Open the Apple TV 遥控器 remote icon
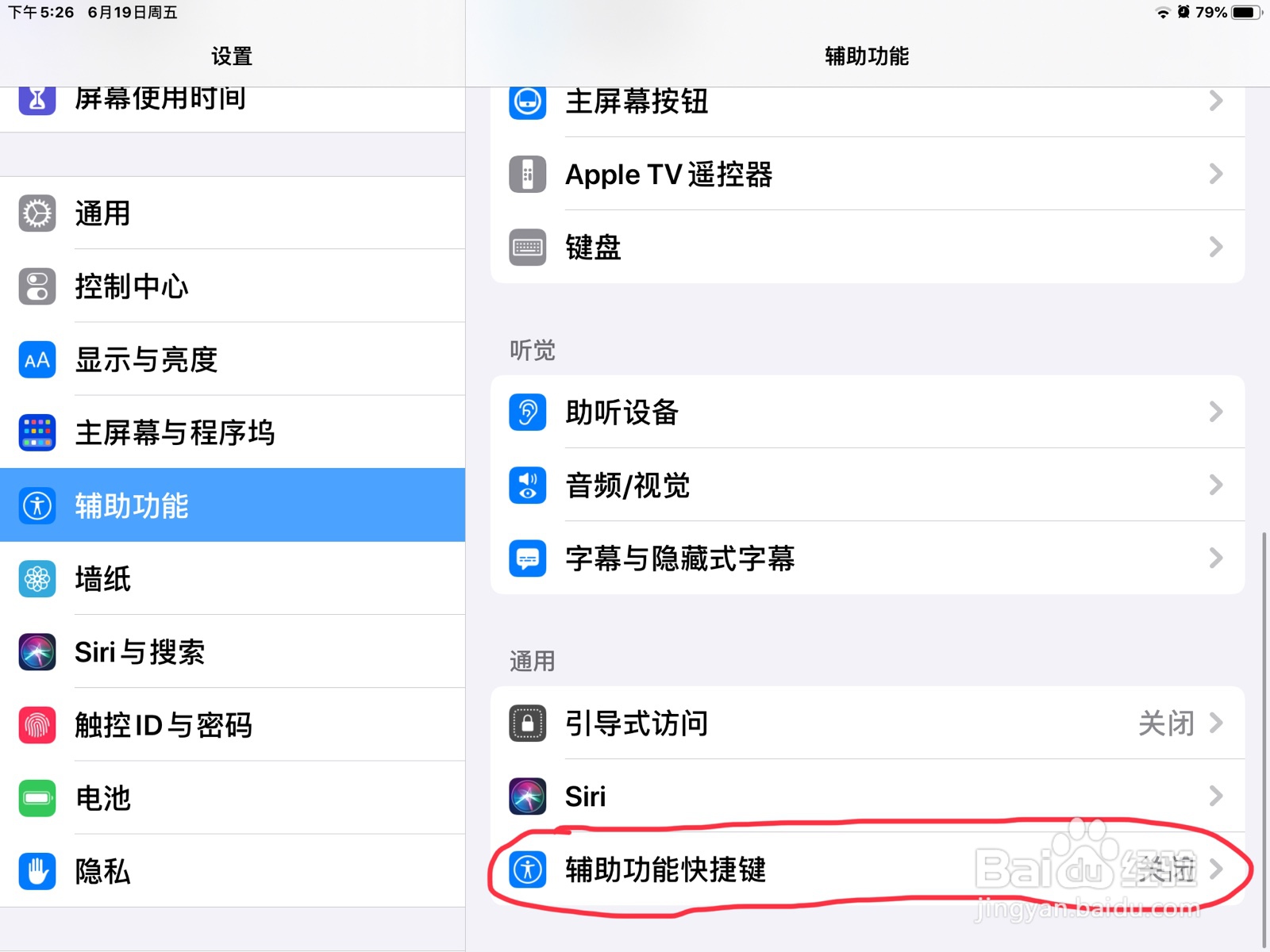The height and width of the screenshot is (952, 1270). (528, 175)
